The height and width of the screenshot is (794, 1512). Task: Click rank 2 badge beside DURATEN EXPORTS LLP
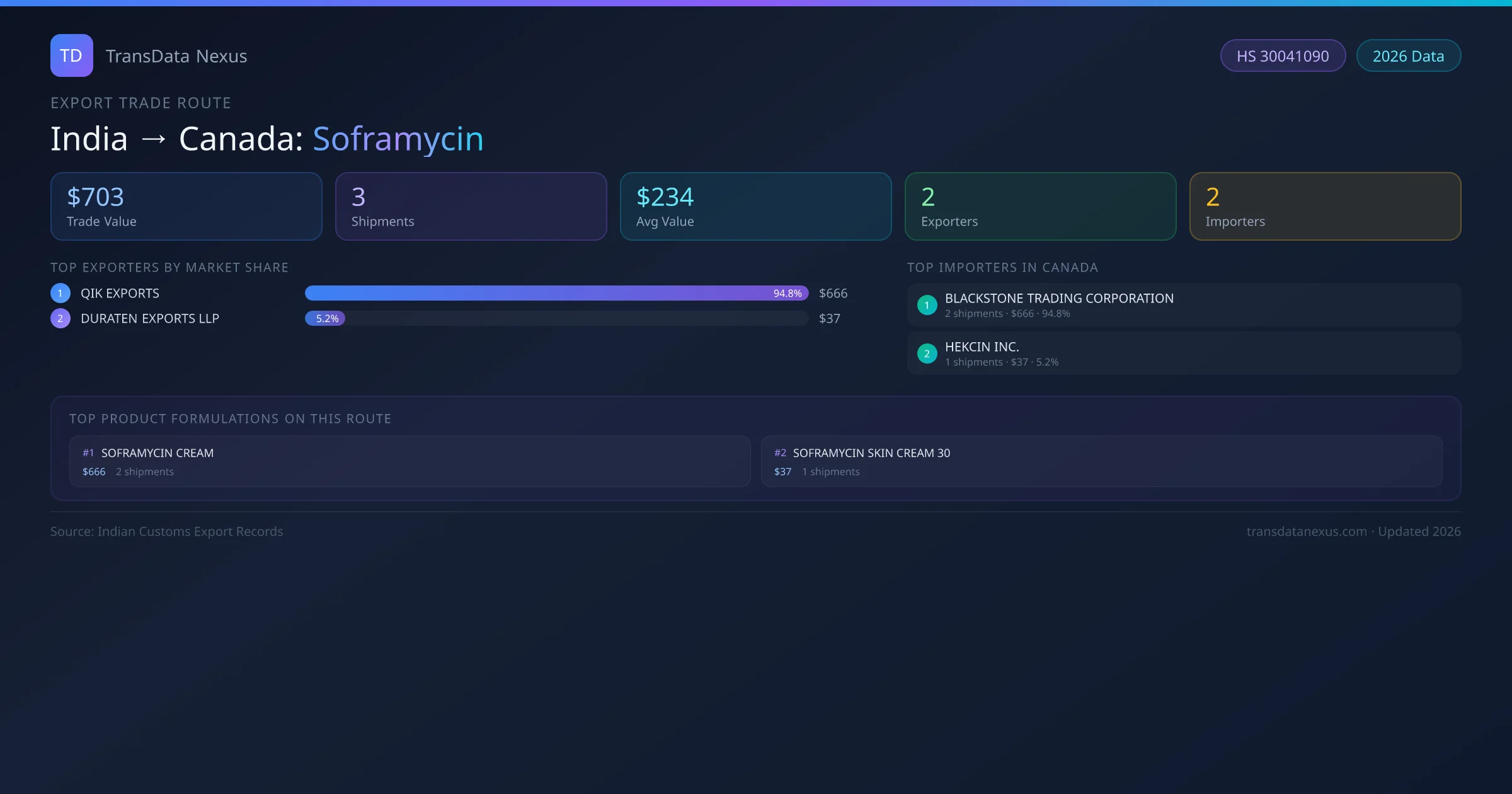click(x=60, y=318)
